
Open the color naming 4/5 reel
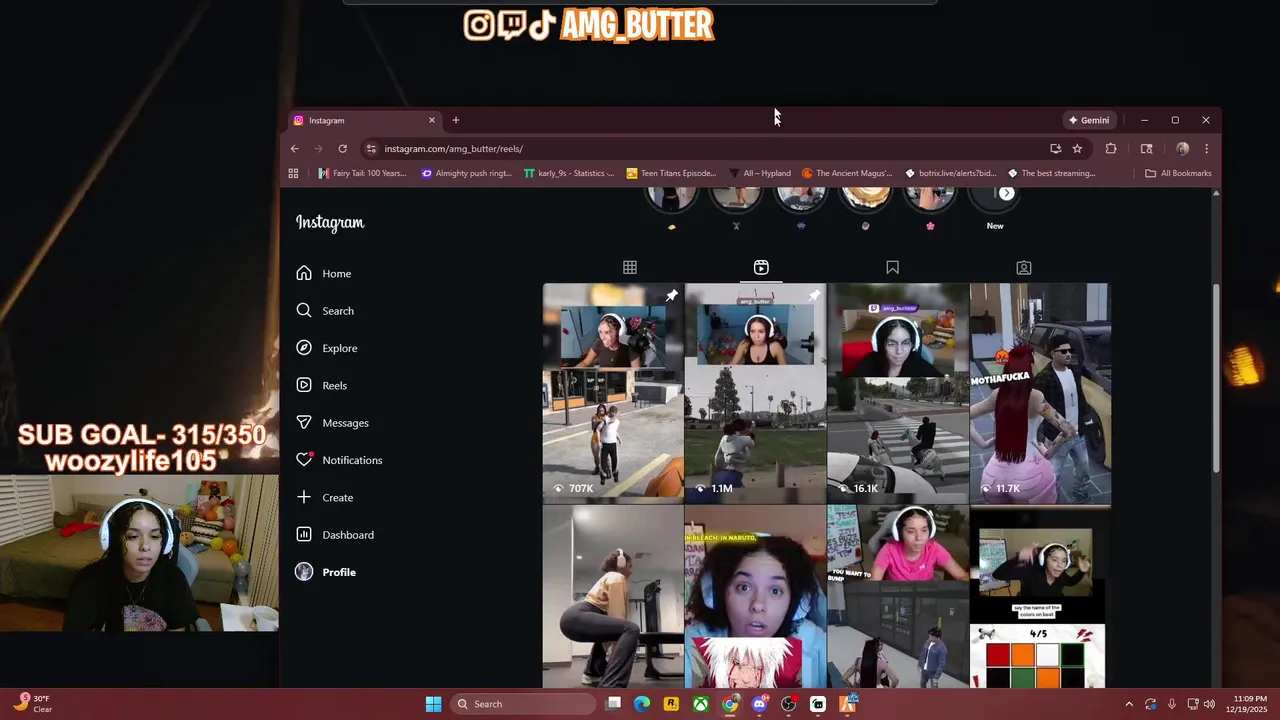[x=1040, y=597]
